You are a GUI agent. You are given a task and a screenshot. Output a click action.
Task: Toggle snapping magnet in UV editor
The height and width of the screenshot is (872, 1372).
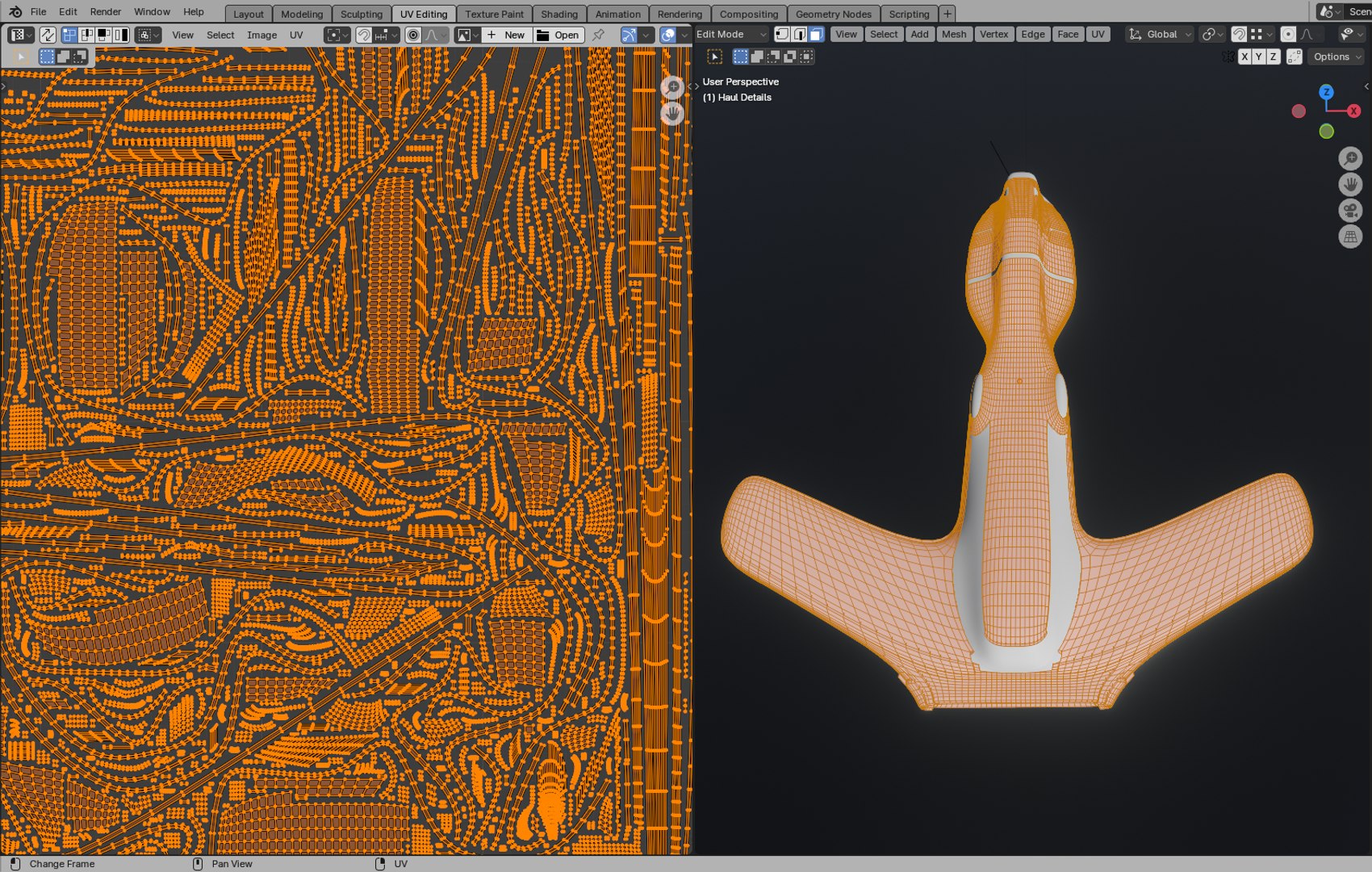[364, 35]
